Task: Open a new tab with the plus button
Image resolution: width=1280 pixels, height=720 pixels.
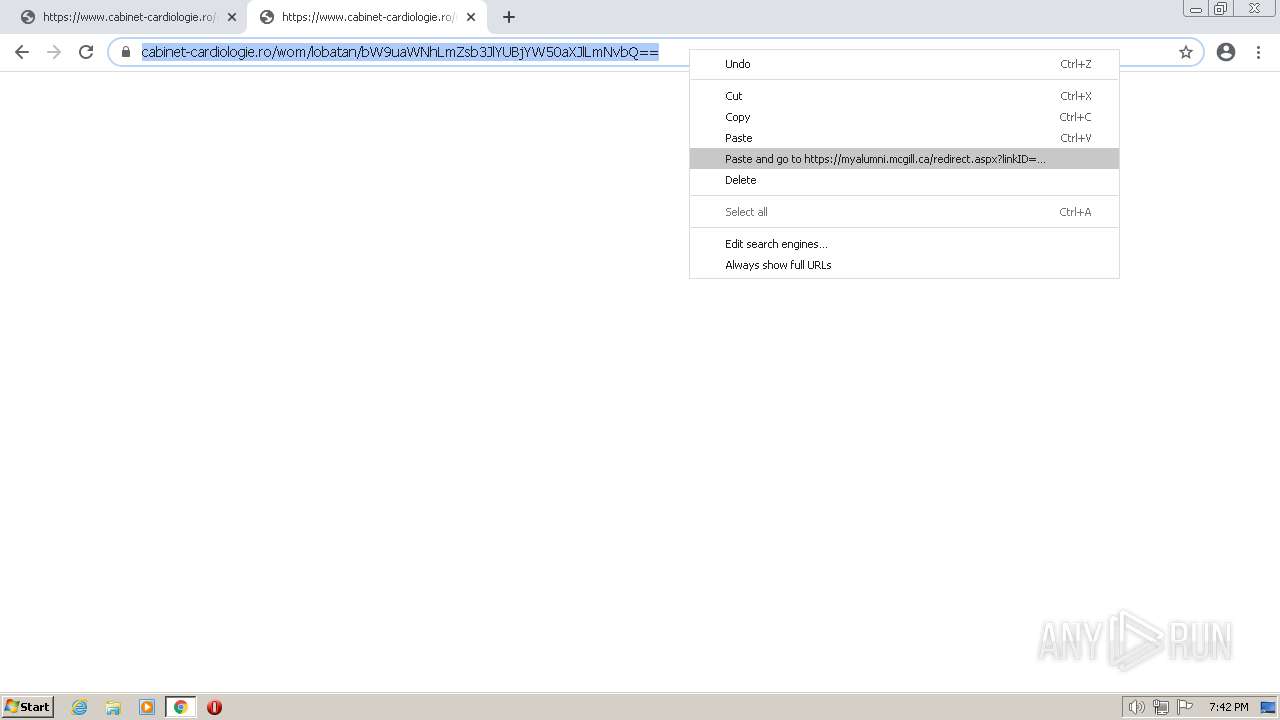Action: tap(509, 17)
